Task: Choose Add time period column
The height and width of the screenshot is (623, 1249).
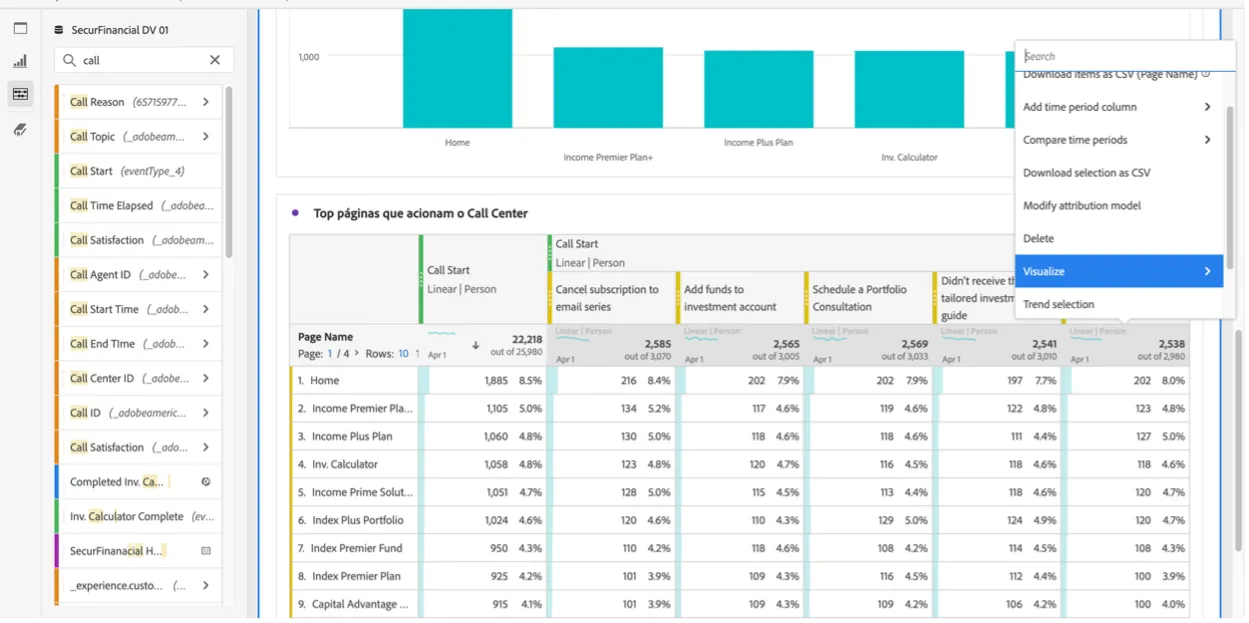Action: point(1119,107)
